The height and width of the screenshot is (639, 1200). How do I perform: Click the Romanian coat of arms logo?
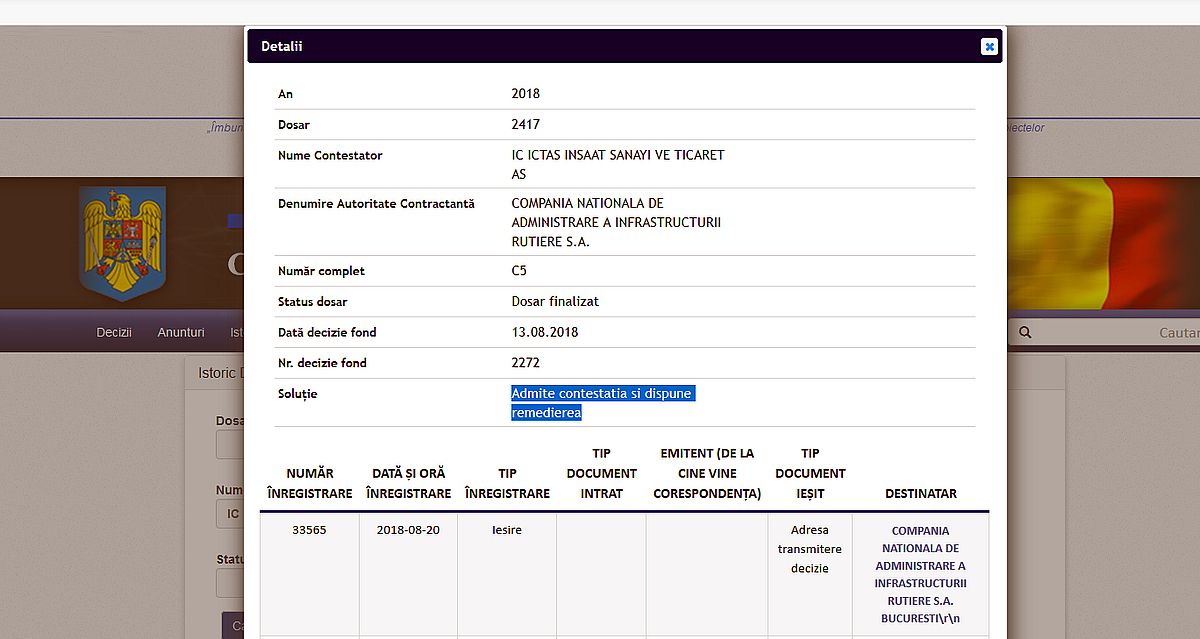(x=123, y=244)
